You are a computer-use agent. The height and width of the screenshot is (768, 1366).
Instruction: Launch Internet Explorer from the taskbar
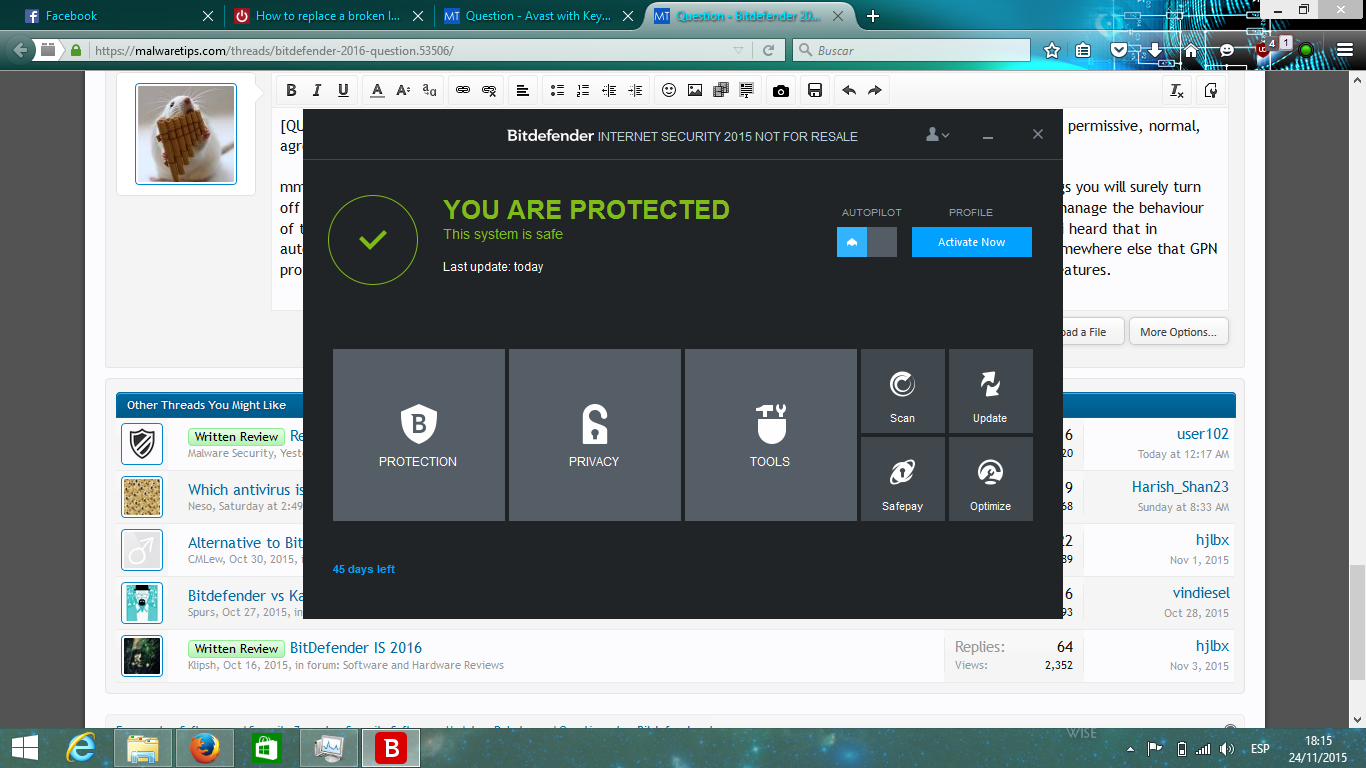point(82,747)
